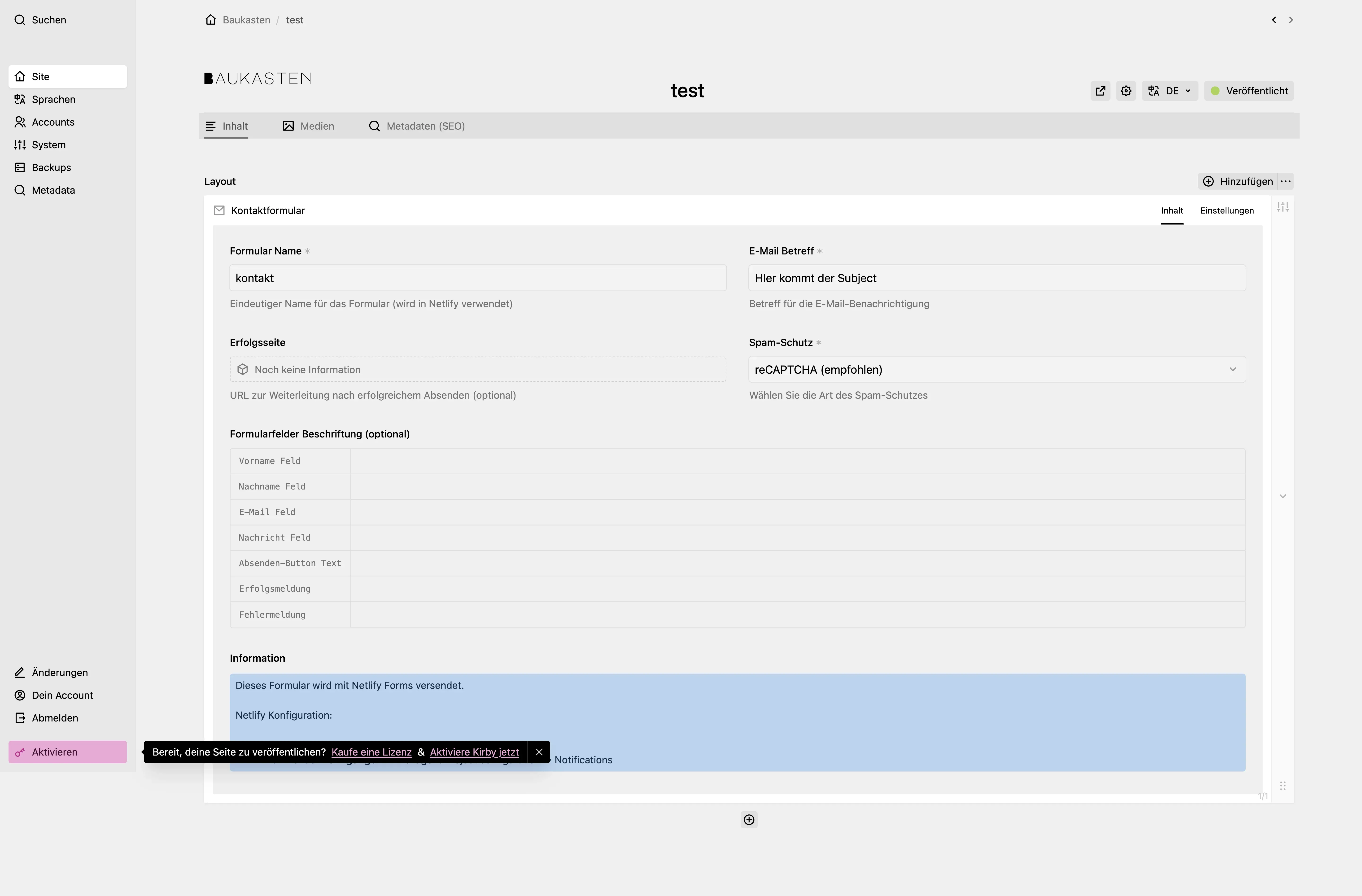Click the Kaufe eine Lizenz link
This screenshot has width=1362, height=896.
[371, 752]
